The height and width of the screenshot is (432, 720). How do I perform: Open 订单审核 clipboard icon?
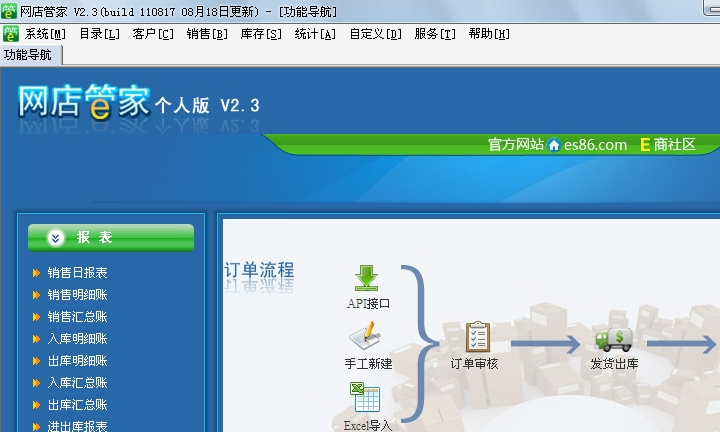pyautogui.click(x=478, y=337)
